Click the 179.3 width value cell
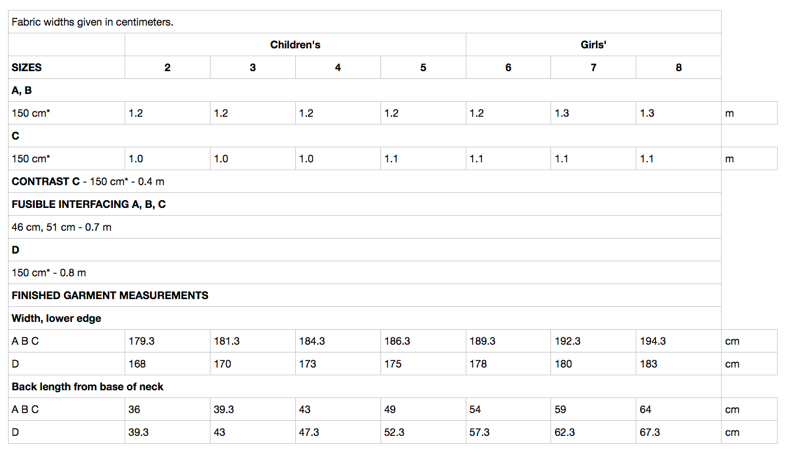This screenshot has width=787, height=453. click(x=142, y=342)
